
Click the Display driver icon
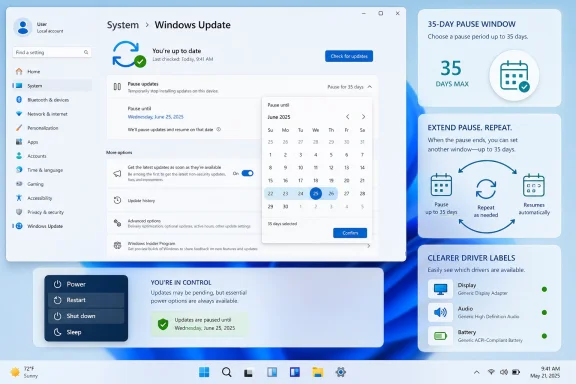(440, 289)
